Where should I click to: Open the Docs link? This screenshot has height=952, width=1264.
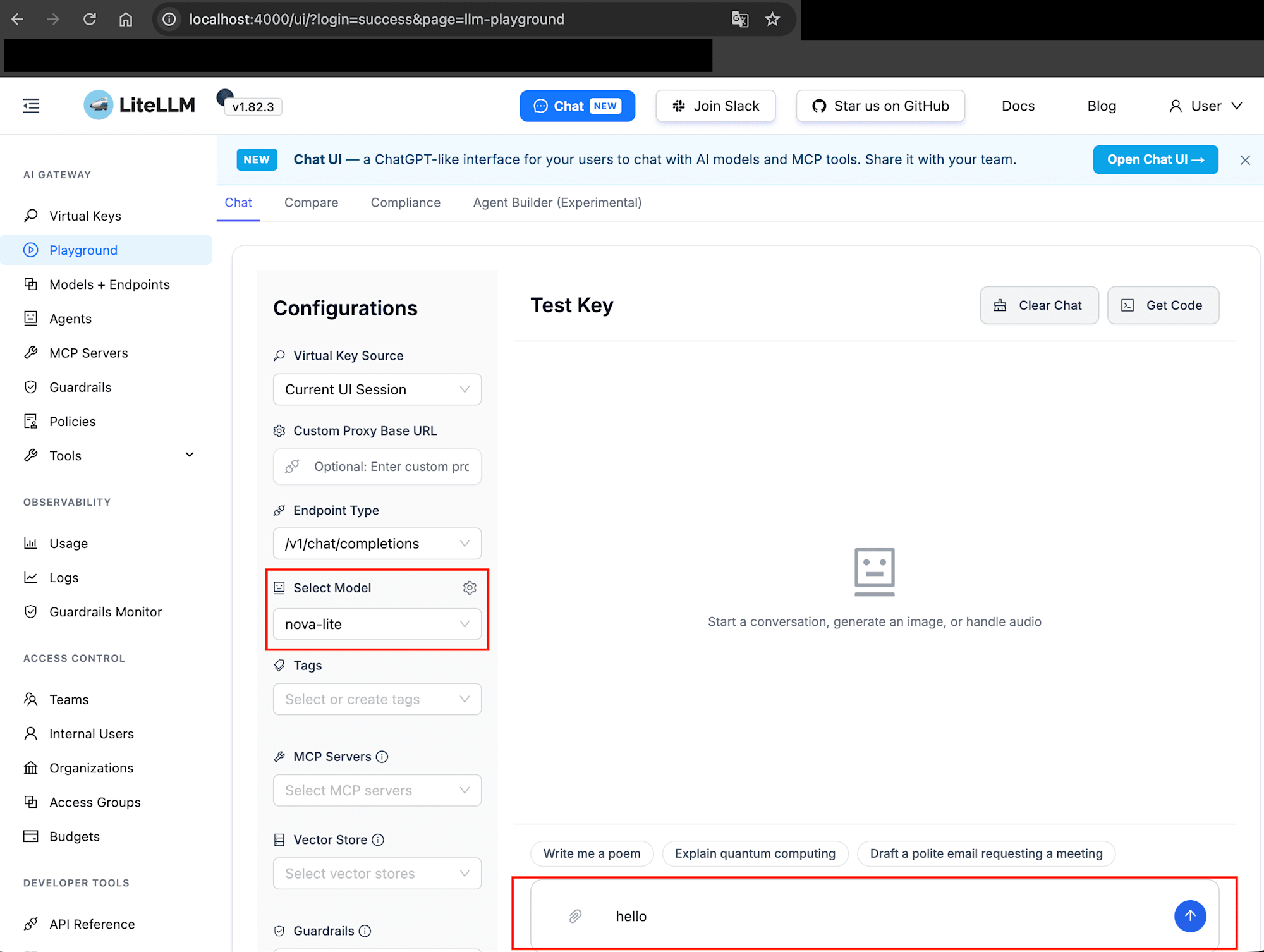1018,106
